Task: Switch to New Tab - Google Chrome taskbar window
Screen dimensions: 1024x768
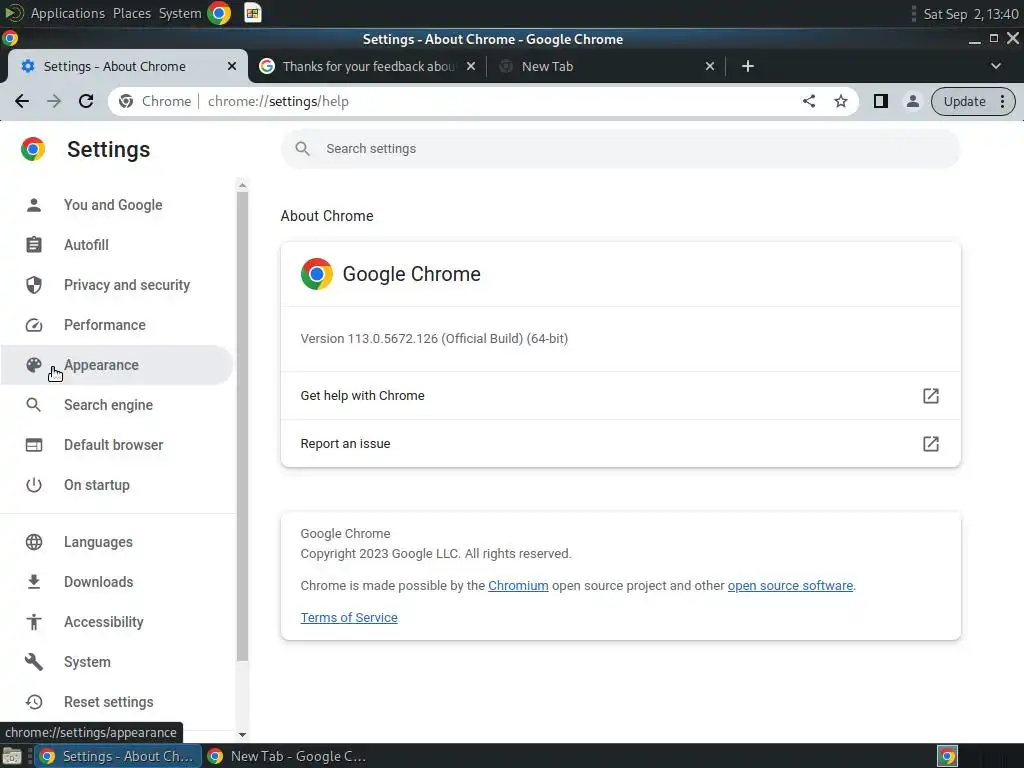Action: tap(286, 756)
